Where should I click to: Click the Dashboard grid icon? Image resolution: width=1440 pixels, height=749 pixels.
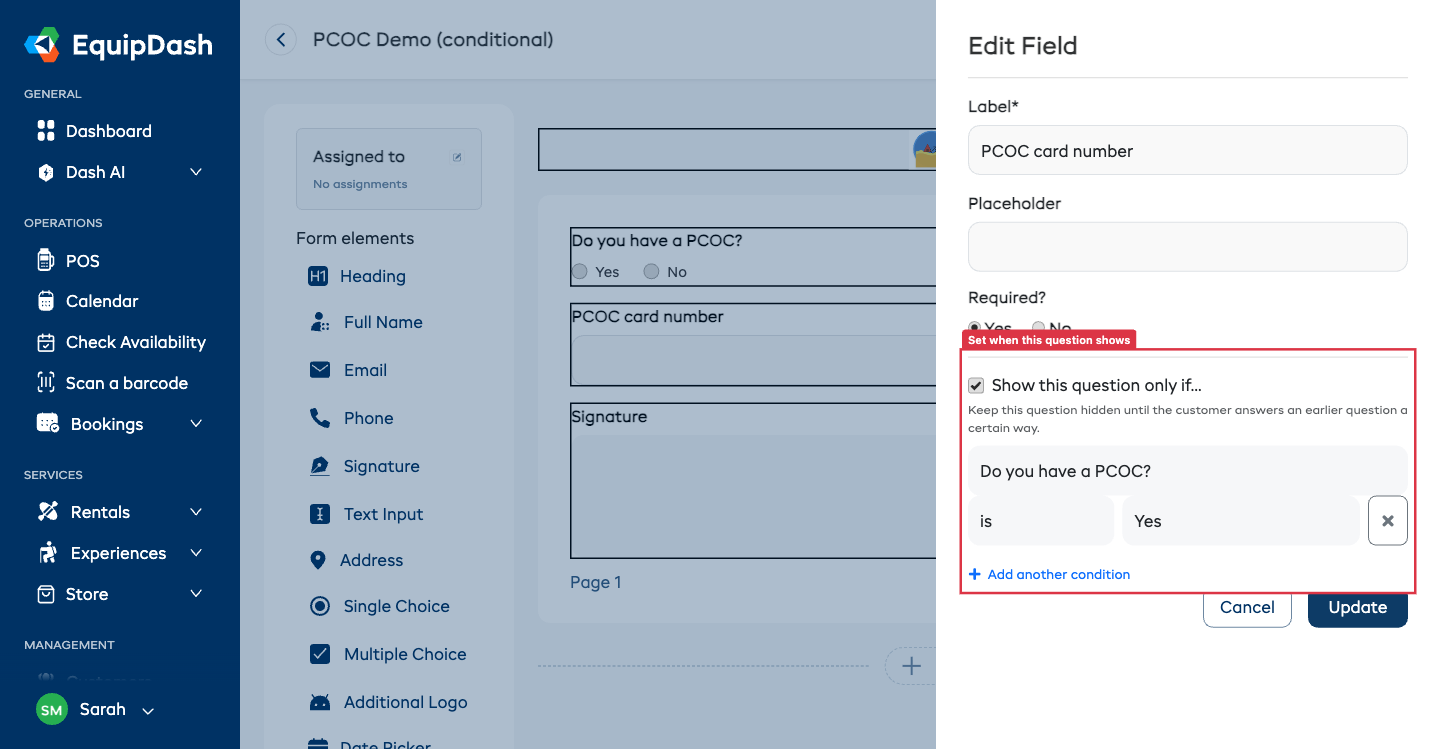[45, 131]
